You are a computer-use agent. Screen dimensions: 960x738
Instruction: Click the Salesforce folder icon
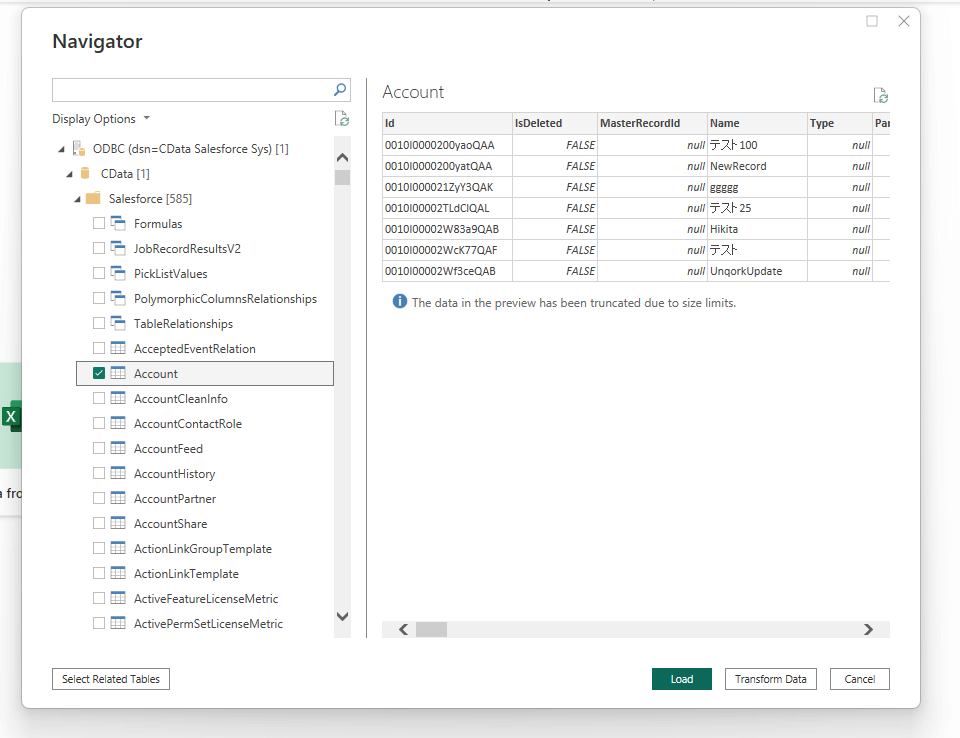pyautogui.click(x=93, y=199)
